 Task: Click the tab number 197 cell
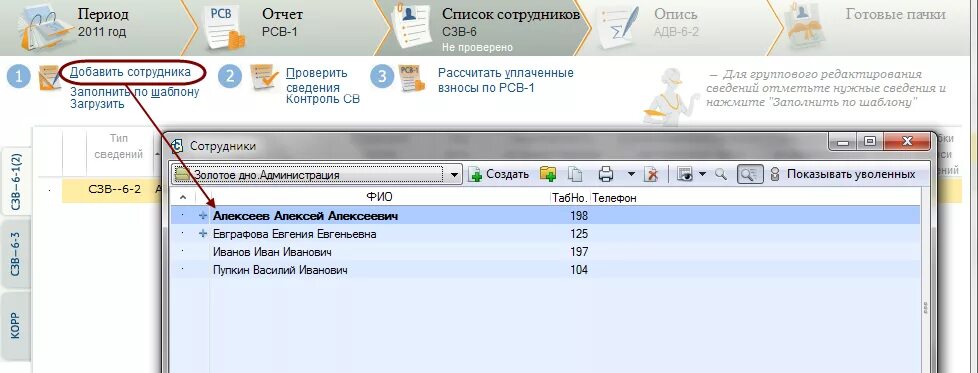(578, 252)
